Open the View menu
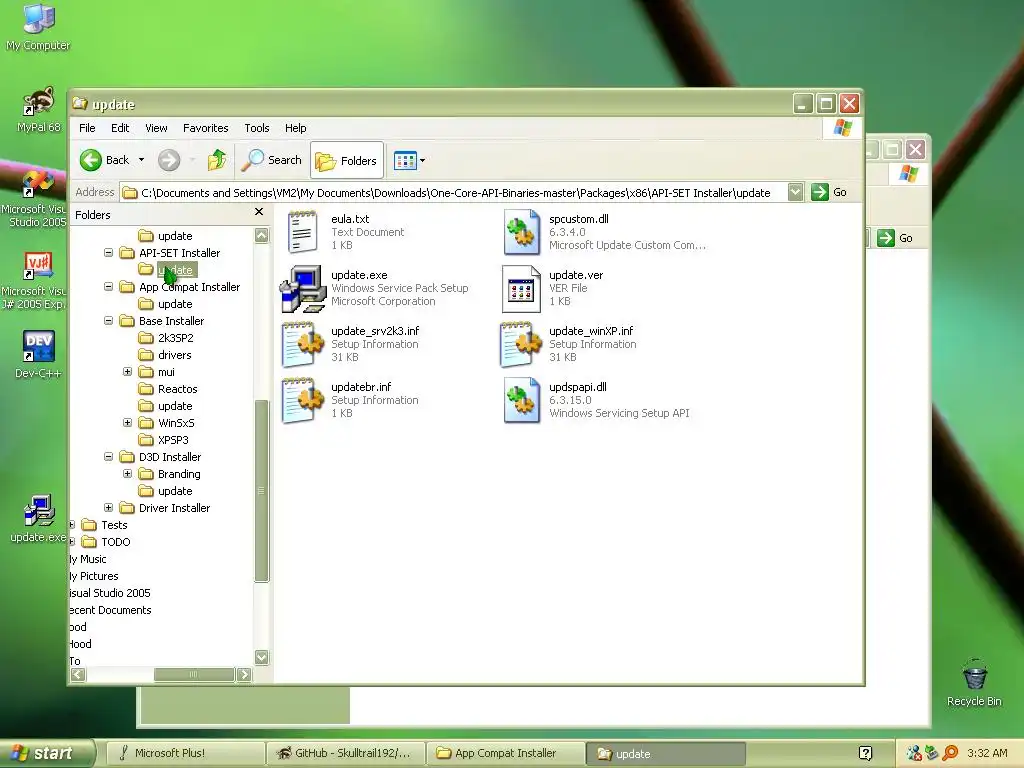The width and height of the screenshot is (1024, 768). (156, 128)
